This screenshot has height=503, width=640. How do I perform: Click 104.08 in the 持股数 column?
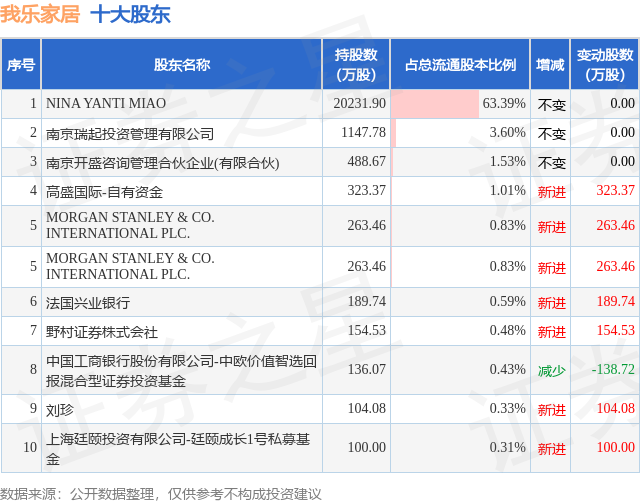pyautogui.click(x=367, y=408)
